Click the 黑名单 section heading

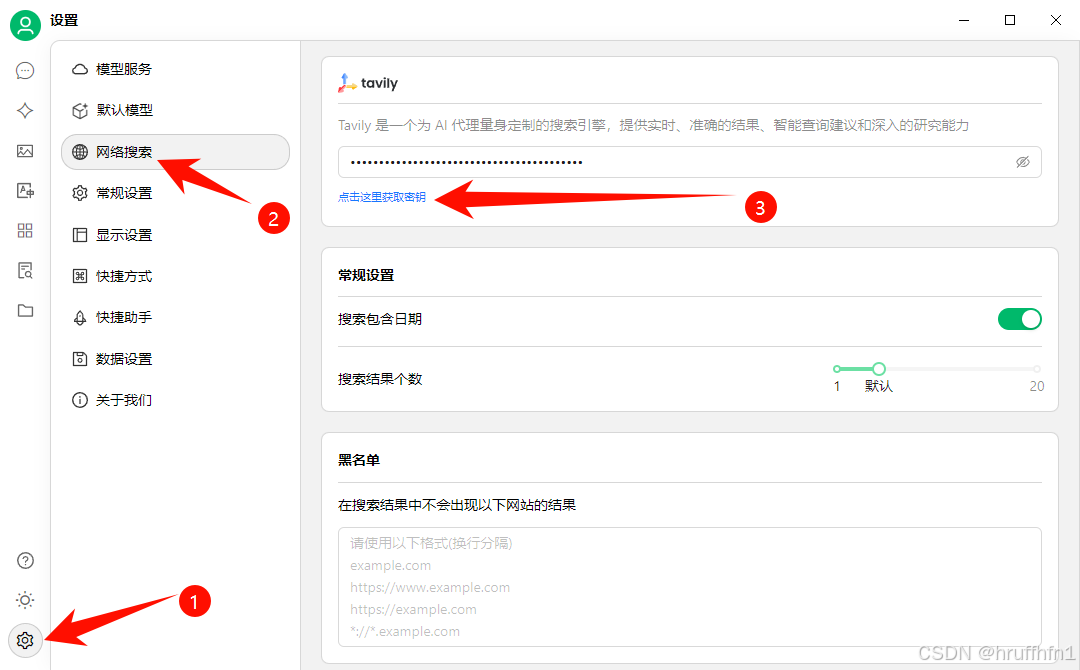point(359,460)
